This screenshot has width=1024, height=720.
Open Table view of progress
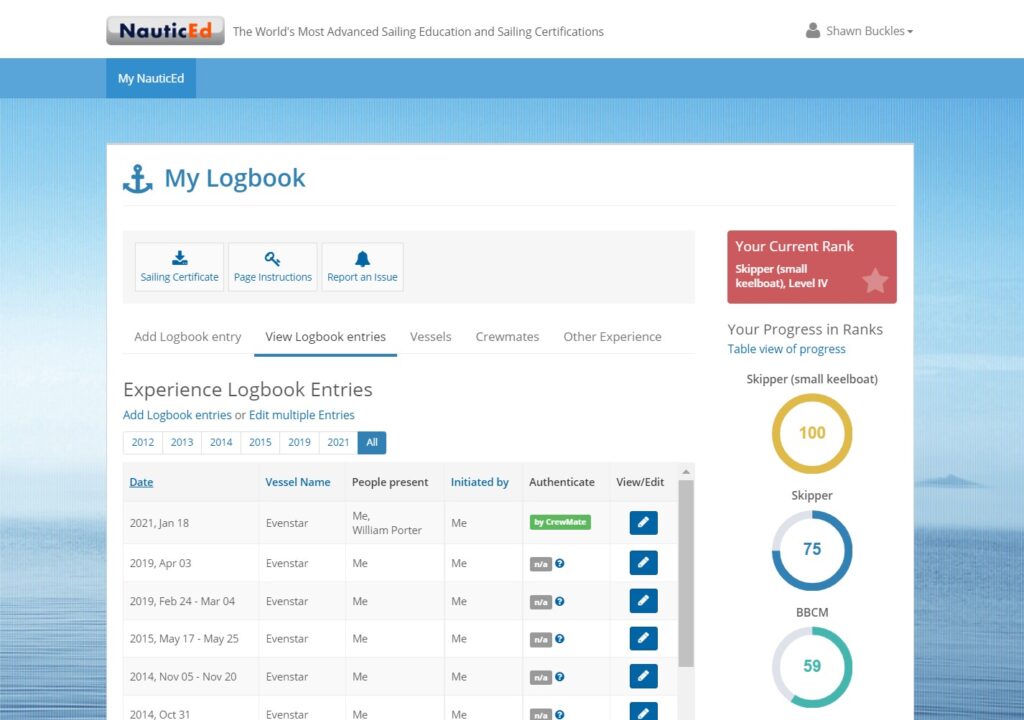[x=786, y=348]
